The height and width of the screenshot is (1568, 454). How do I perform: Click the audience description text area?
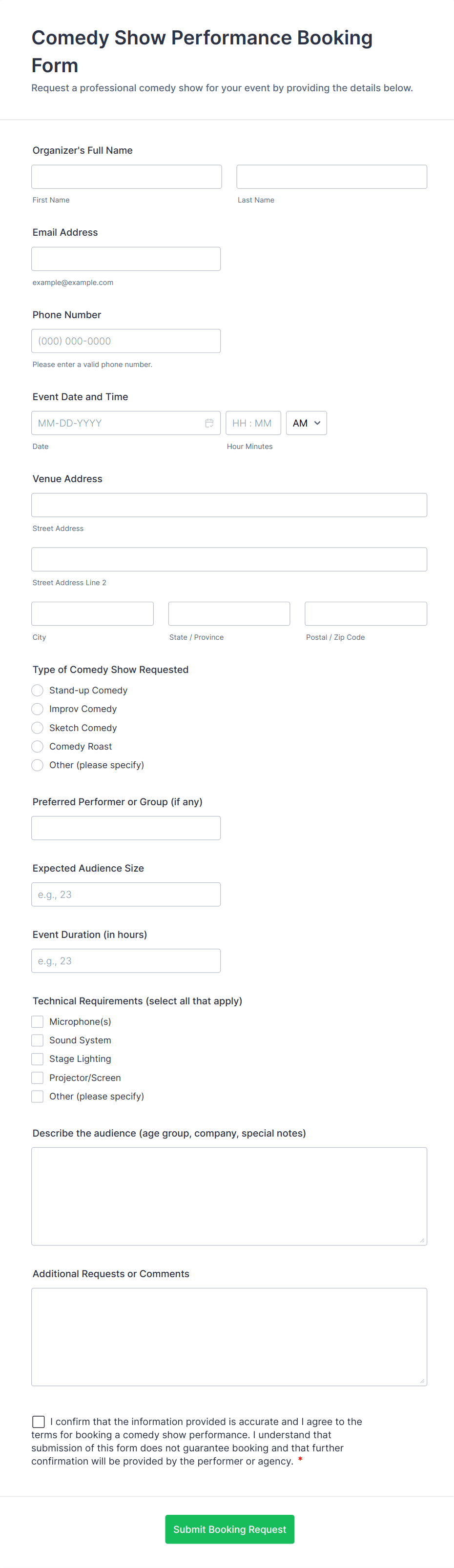click(229, 1196)
